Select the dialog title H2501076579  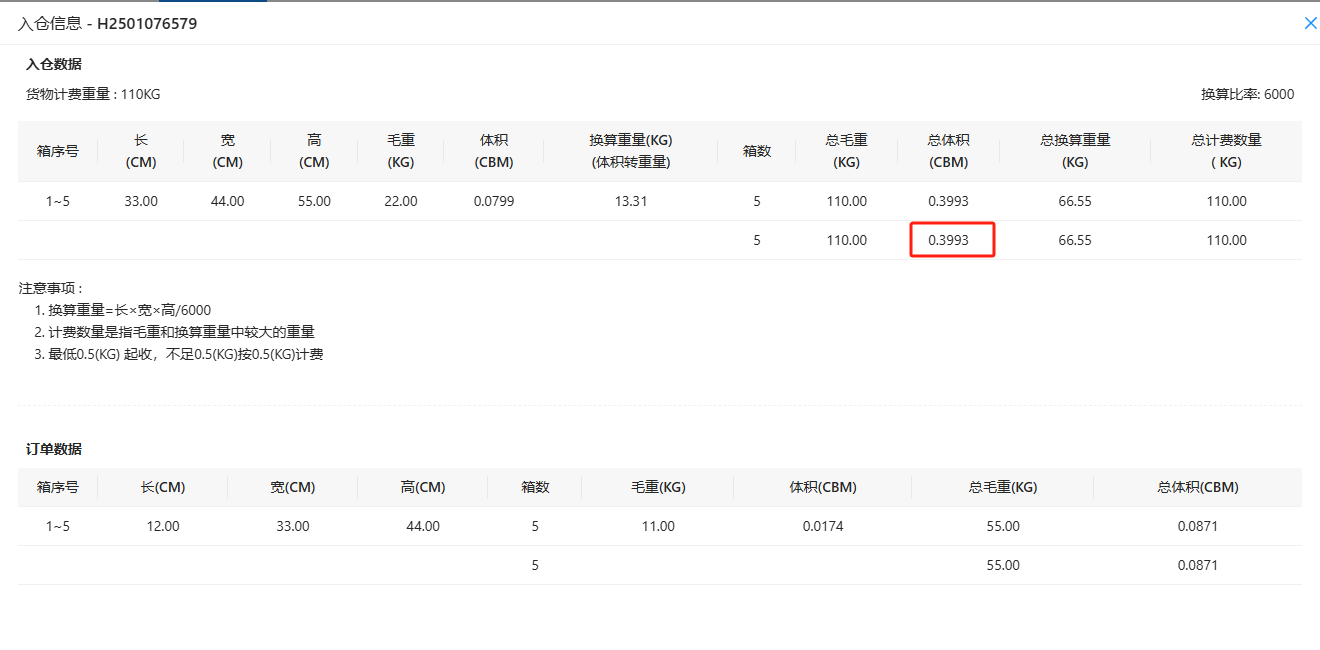147,23
